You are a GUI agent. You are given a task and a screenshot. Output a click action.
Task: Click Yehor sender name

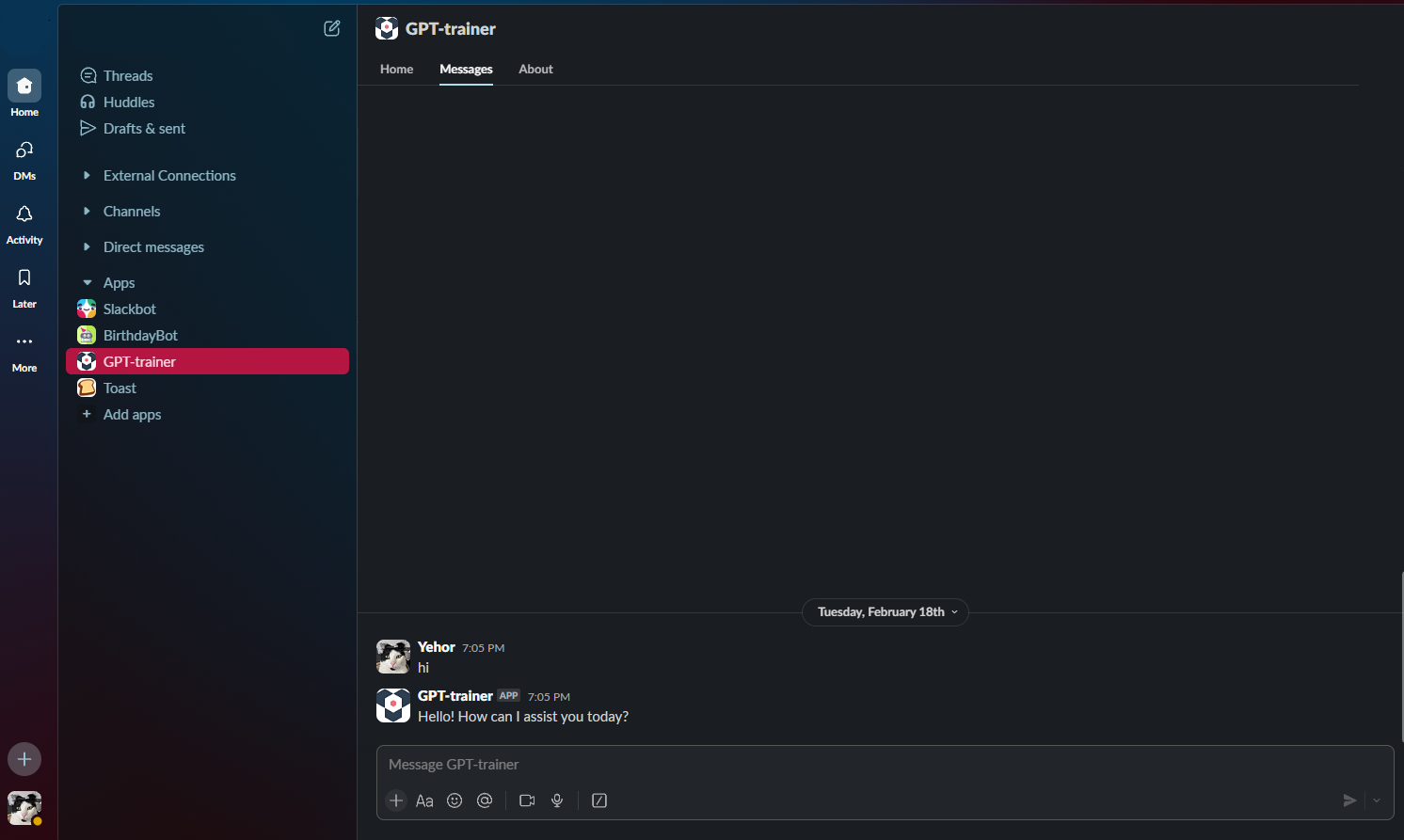(x=436, y=647)
